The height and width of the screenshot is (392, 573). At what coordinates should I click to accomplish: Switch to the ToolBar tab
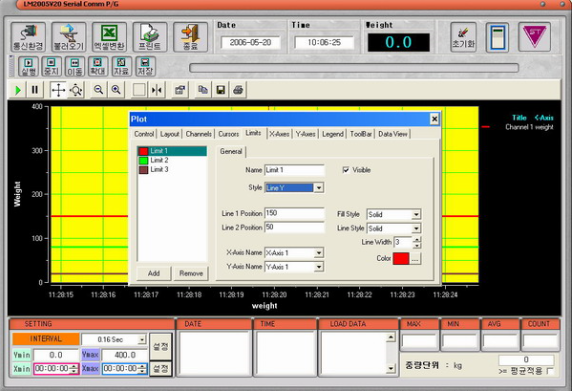coord(361,134)
